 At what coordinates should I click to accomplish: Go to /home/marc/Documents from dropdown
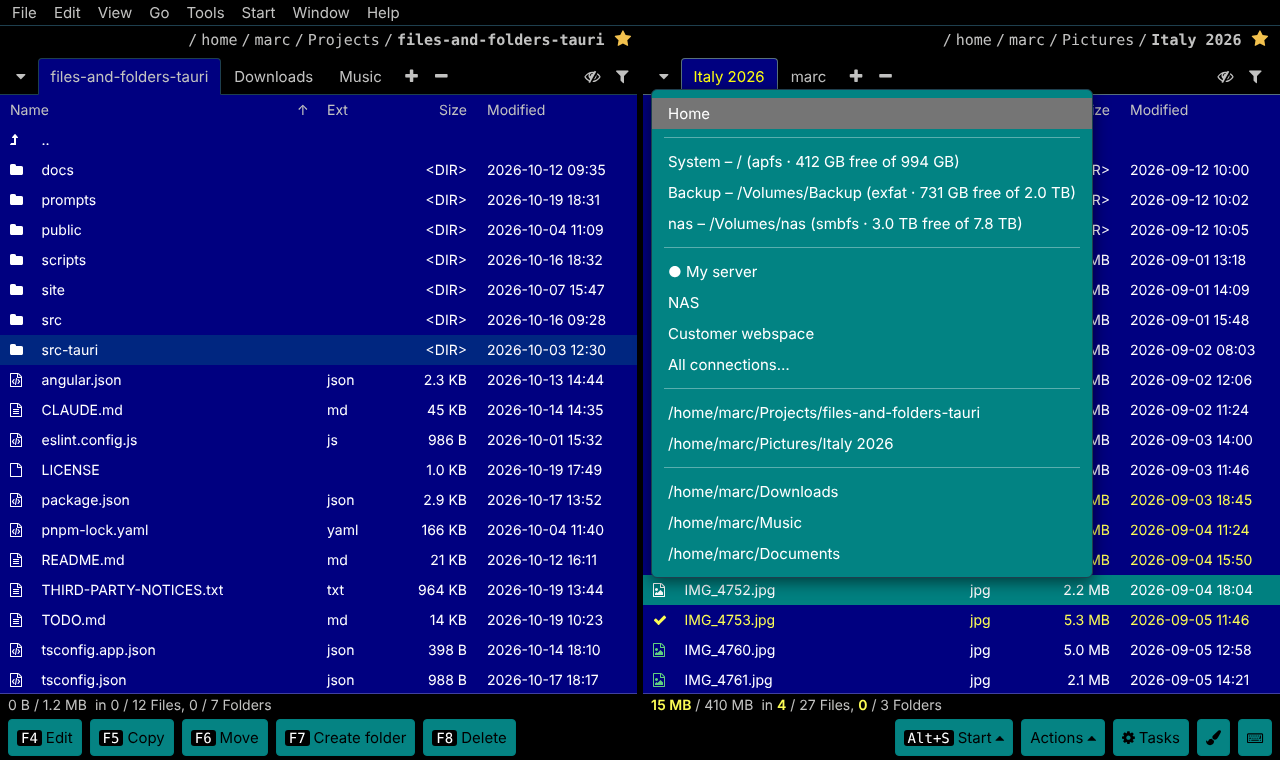click(871, 554)
